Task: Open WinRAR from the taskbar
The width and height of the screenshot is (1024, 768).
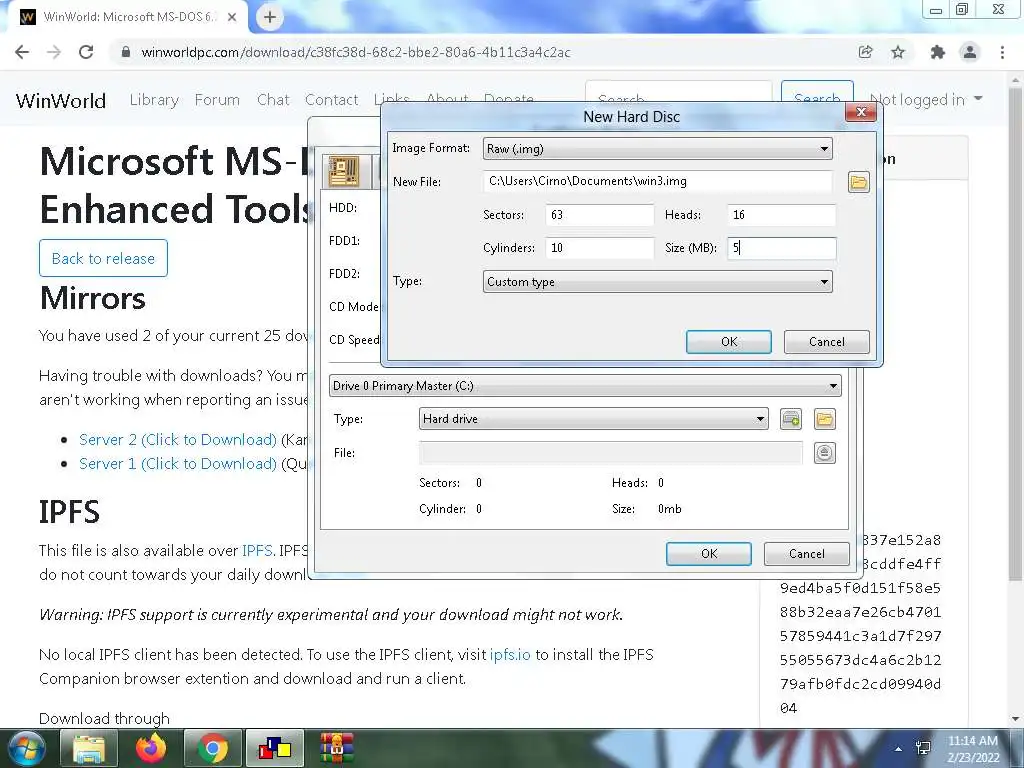Action: point(336,748)
